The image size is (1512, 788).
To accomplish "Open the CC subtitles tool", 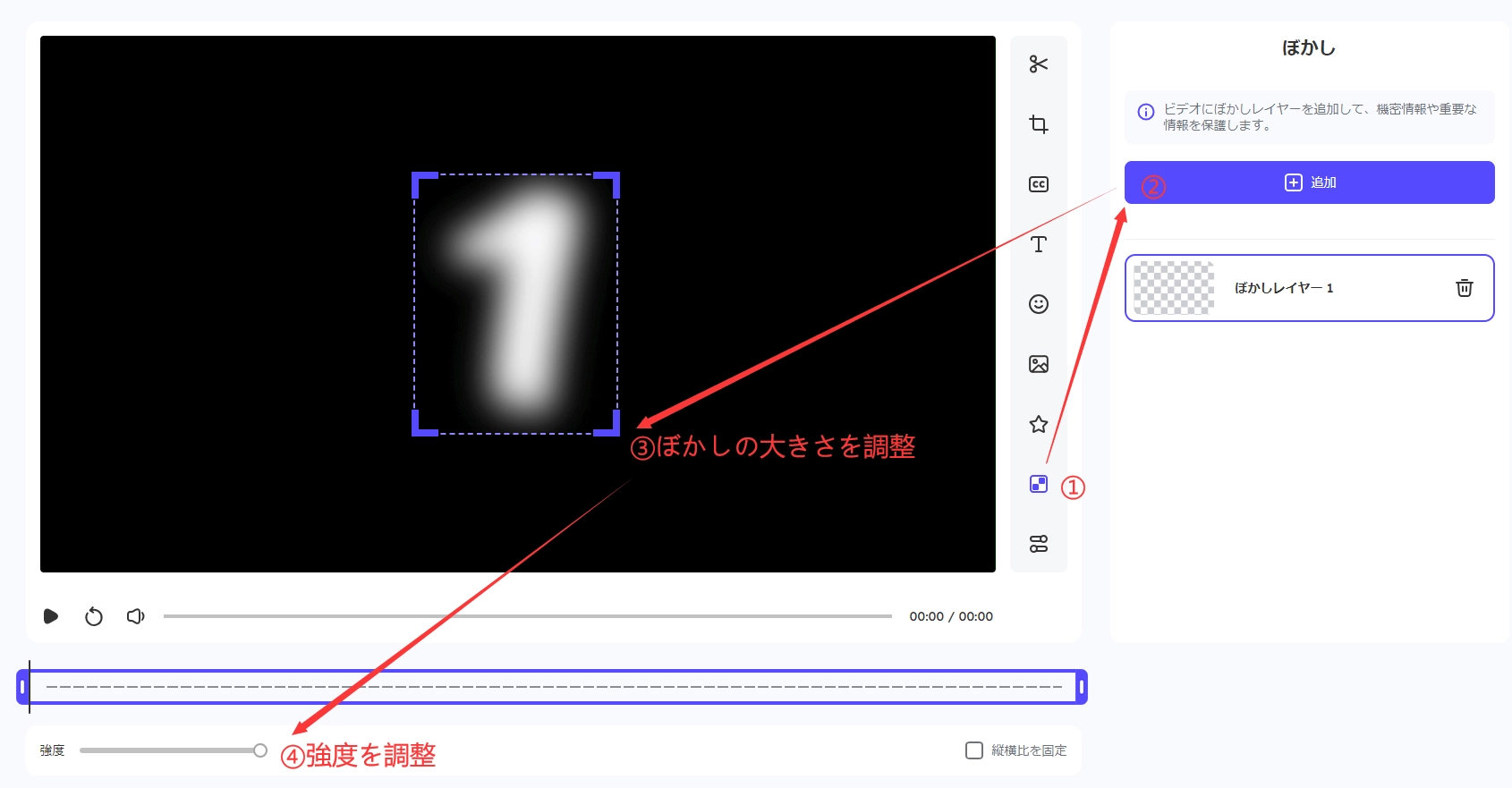I will (1038, 184).
